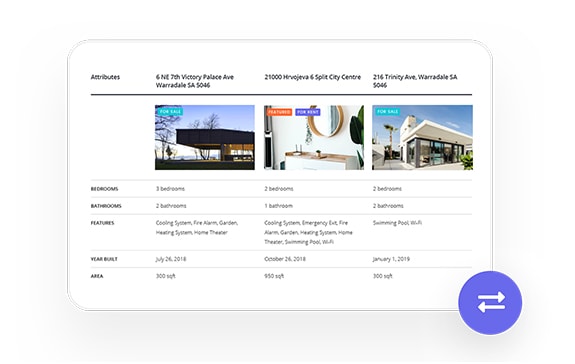The height and width of the screenshot is (364, 575).
Task: Click the FOR SALE badge on first property
Action: 170,111
